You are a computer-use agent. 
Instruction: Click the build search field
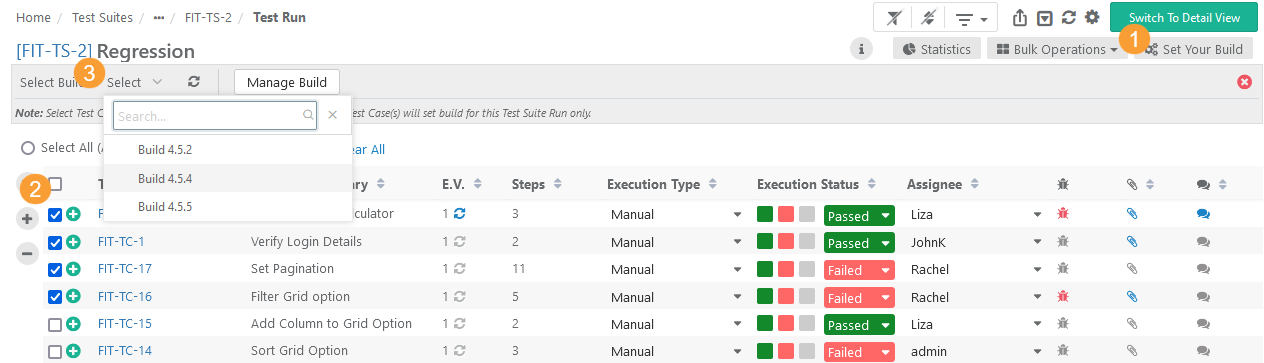(x=215, y=115)
